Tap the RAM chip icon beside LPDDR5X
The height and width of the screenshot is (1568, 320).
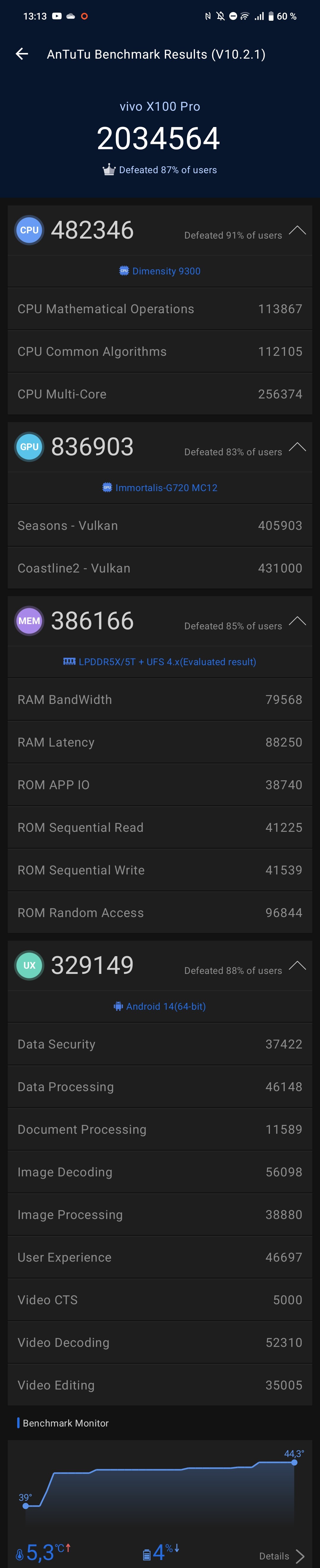[70, 662]
